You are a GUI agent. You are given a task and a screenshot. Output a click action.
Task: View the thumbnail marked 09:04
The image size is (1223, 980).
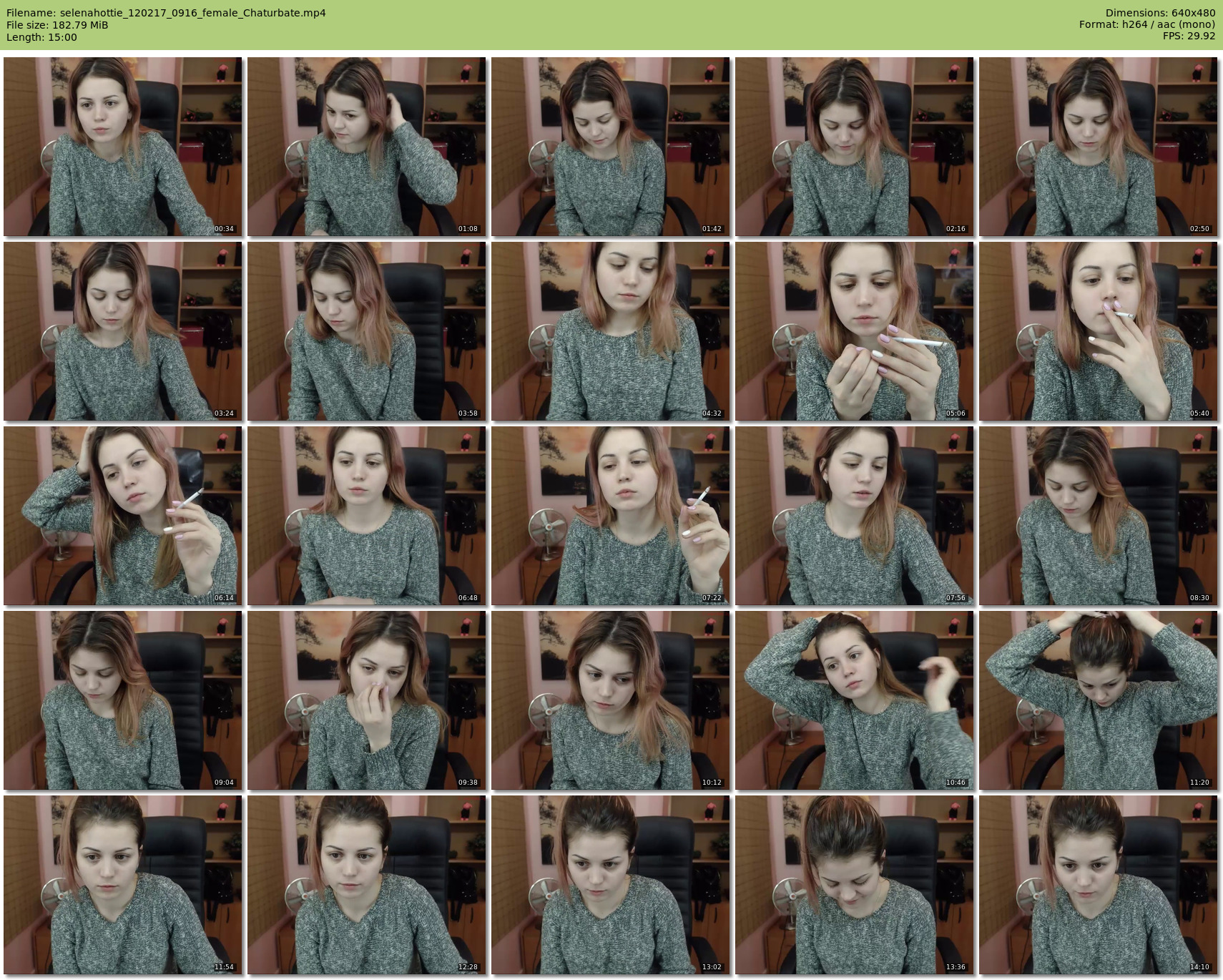(x=123, y=700)
